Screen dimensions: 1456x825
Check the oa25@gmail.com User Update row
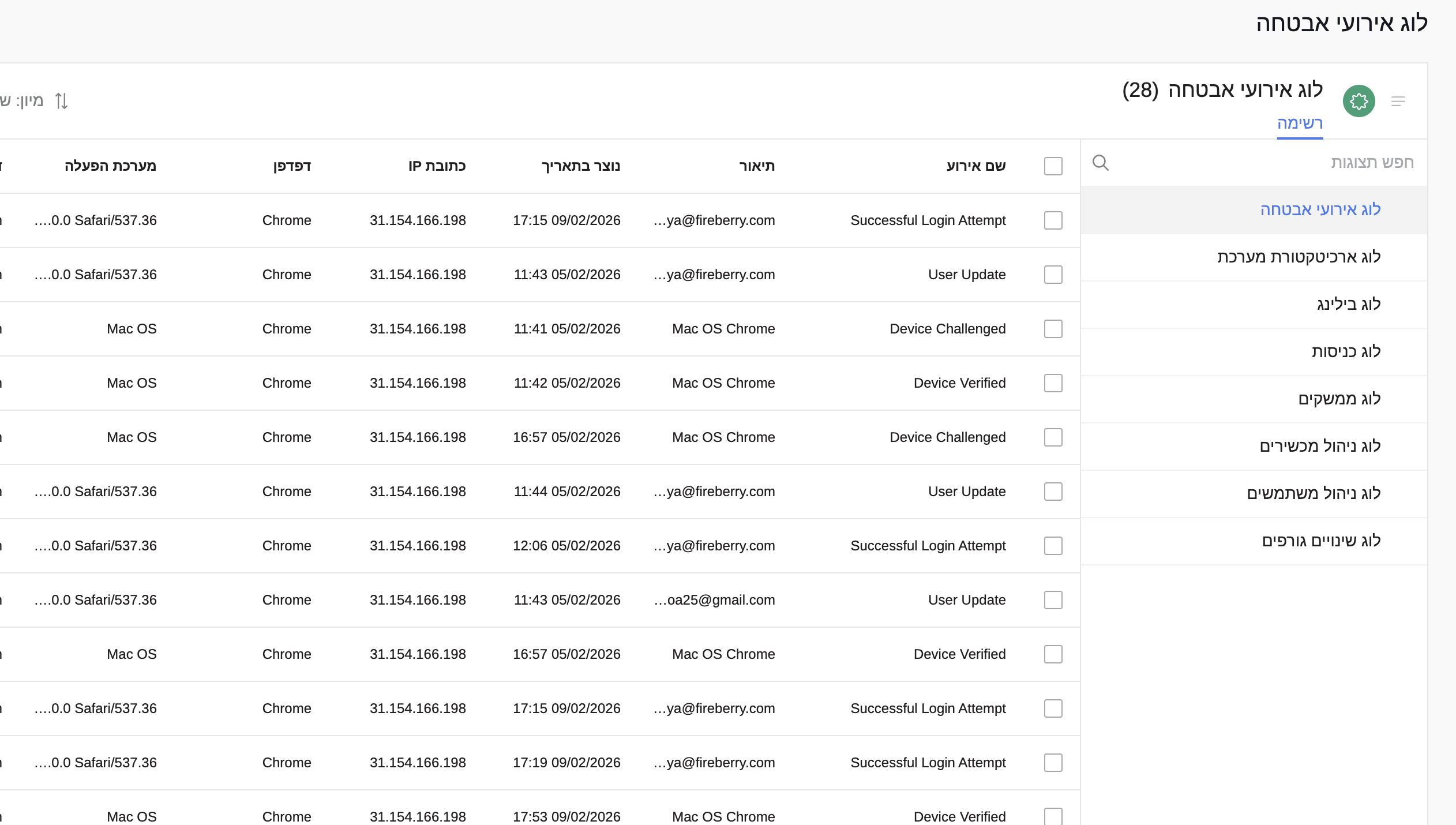click(1053, 600)
